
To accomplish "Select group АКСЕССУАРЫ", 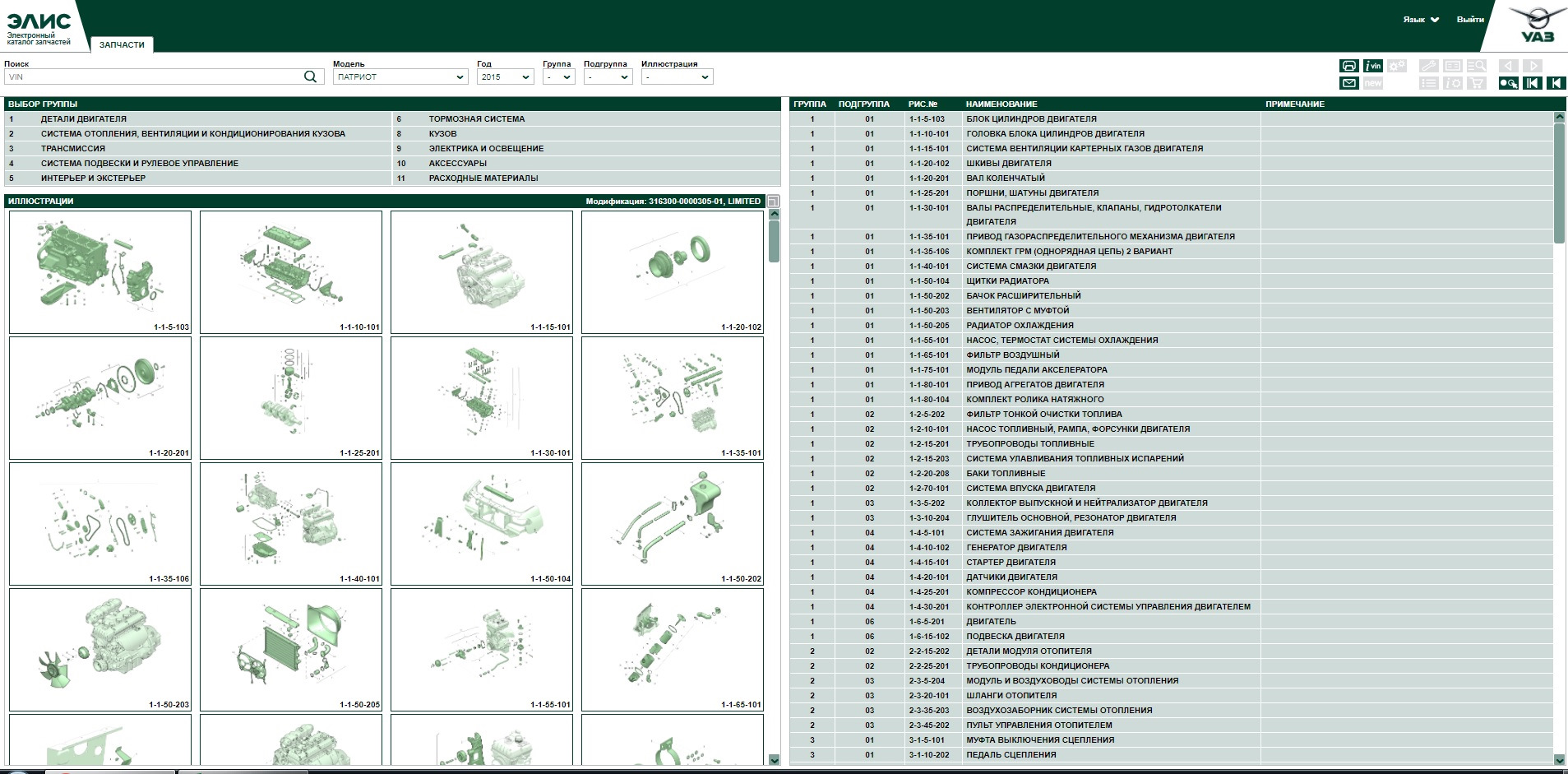I will [x=587, y=164].
